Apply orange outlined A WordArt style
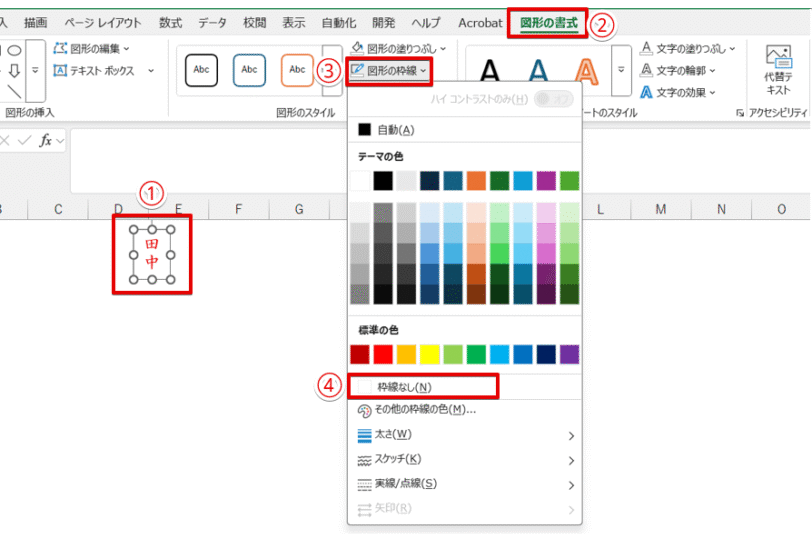 click(x=586, y=70)
